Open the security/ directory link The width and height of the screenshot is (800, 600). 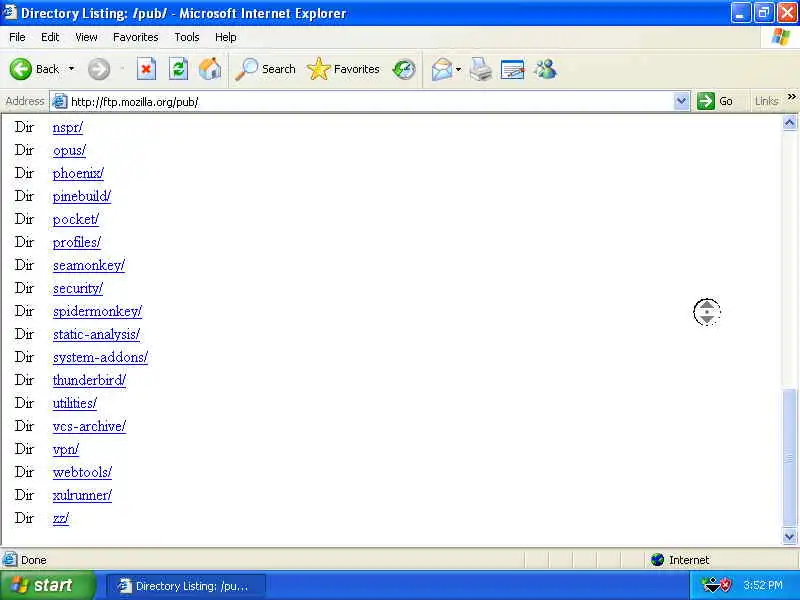pyautogui.click(x=78, y=288)
